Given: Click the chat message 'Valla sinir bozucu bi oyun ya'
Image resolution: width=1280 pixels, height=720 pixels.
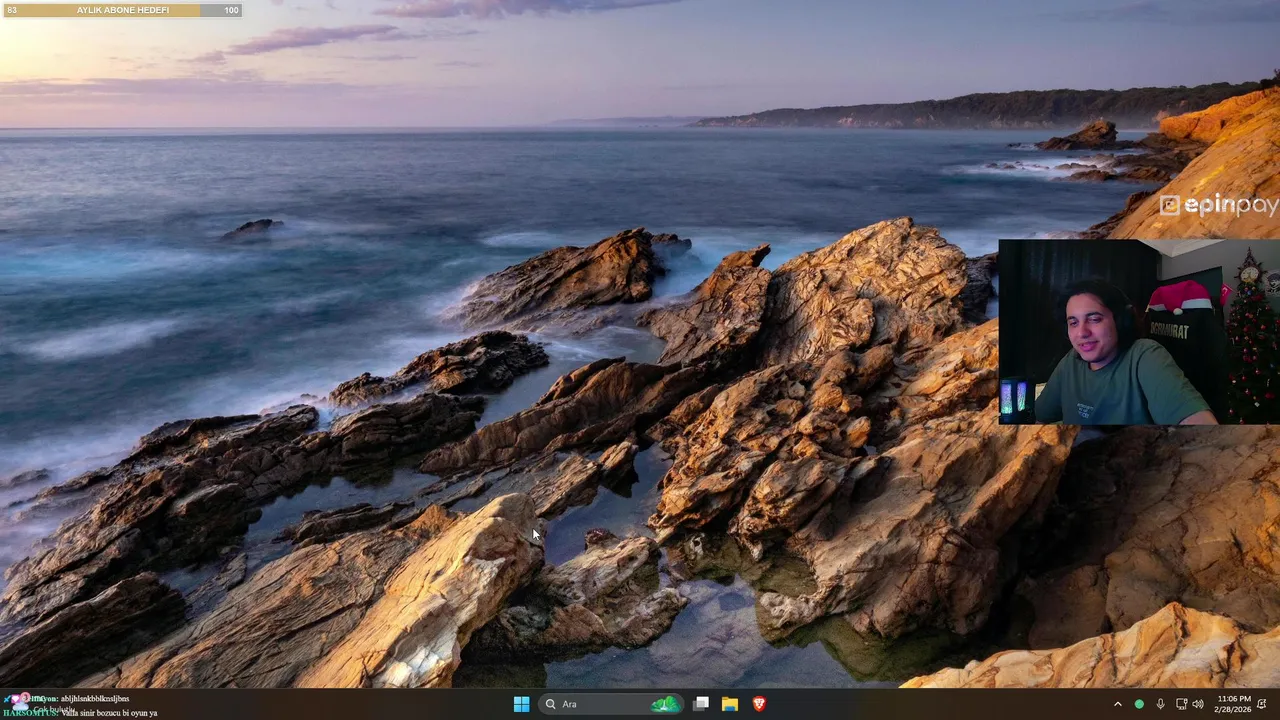Looking at the screenshot, I should [109, 713].
